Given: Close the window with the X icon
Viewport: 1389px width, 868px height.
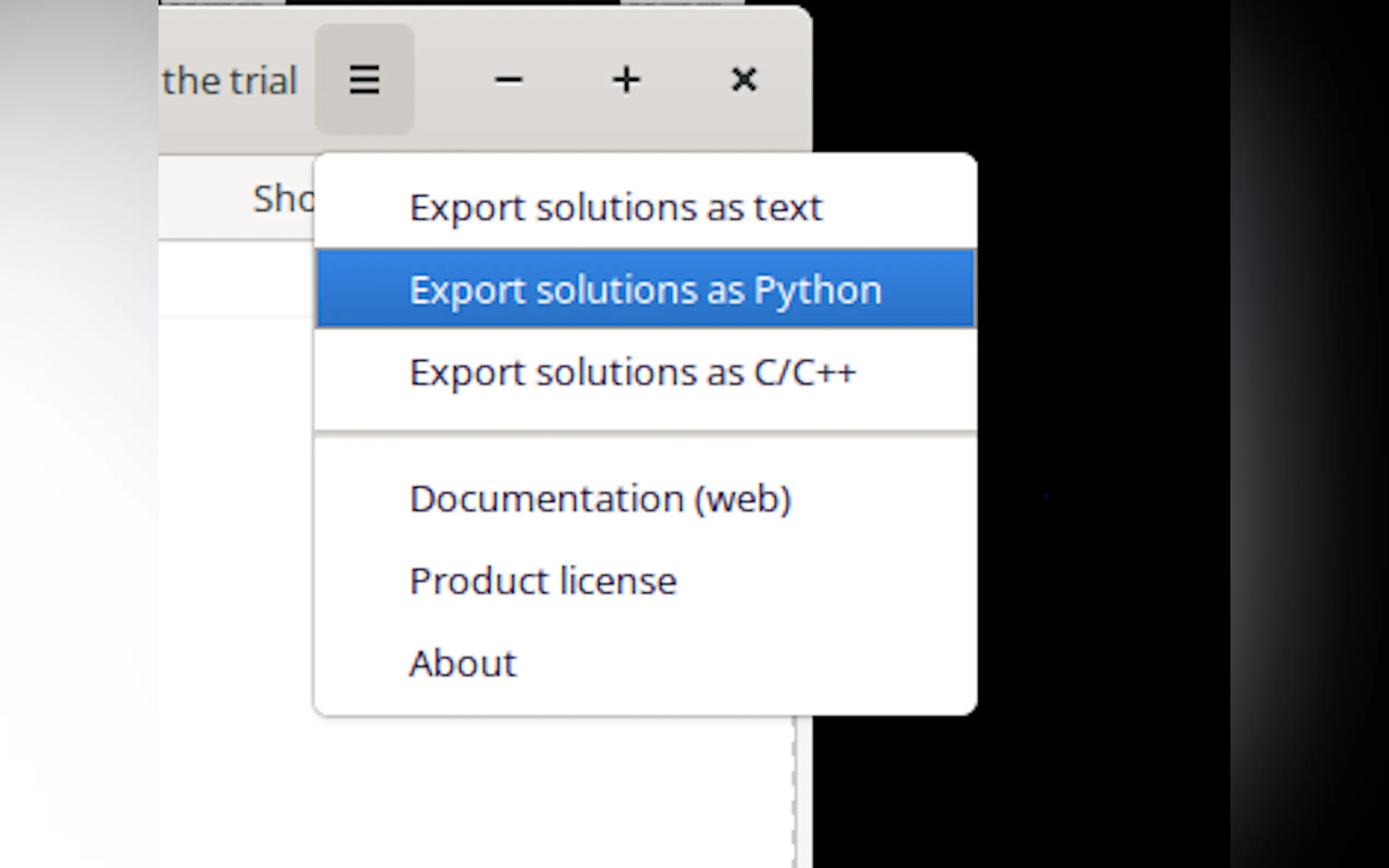Looking at the screenshot, I should 744,79.
